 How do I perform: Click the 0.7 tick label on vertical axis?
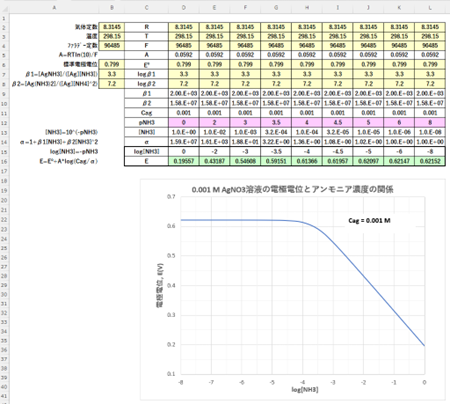coord(171,197)
